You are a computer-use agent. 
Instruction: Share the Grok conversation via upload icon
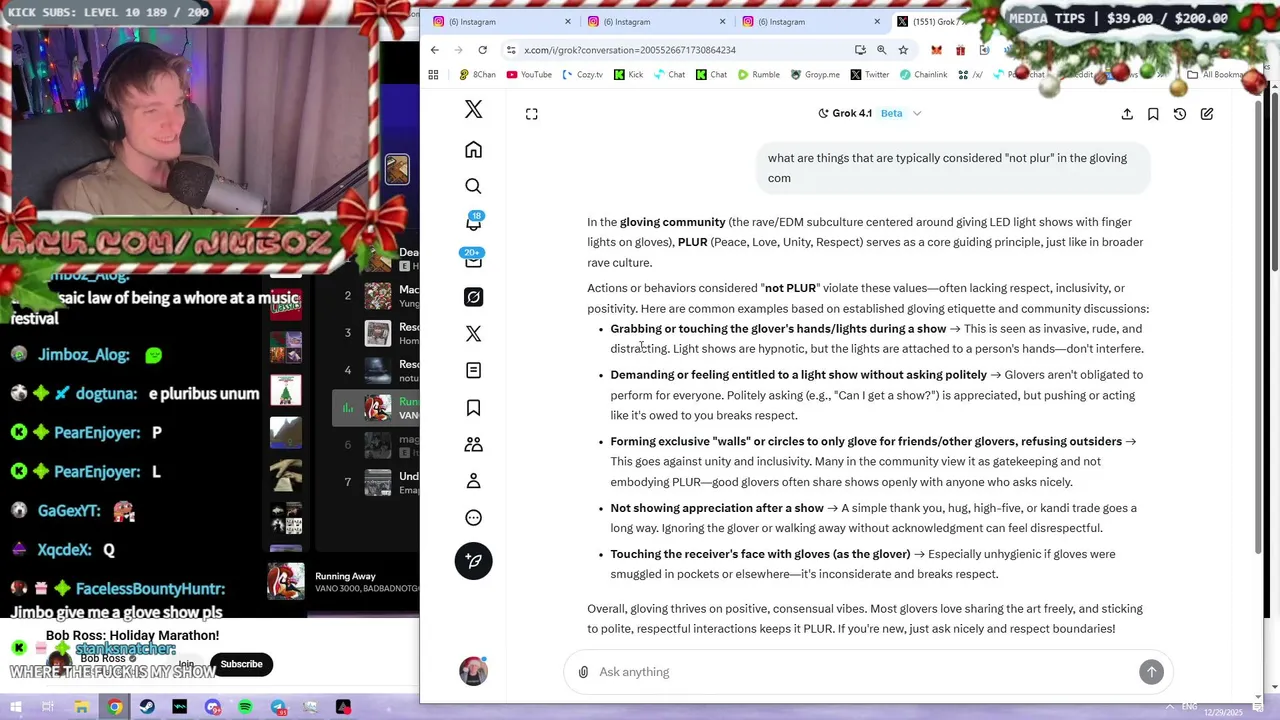pos(1127,114)
